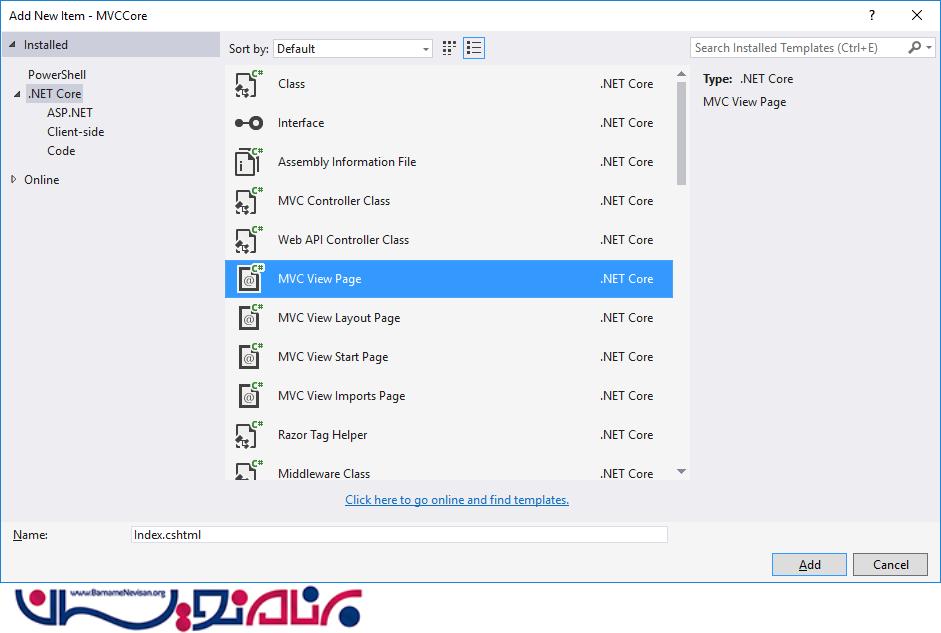The image size is (941, 633).
Task: Pick the Web API Controller Class icon
Action: [x=248, y=240]
